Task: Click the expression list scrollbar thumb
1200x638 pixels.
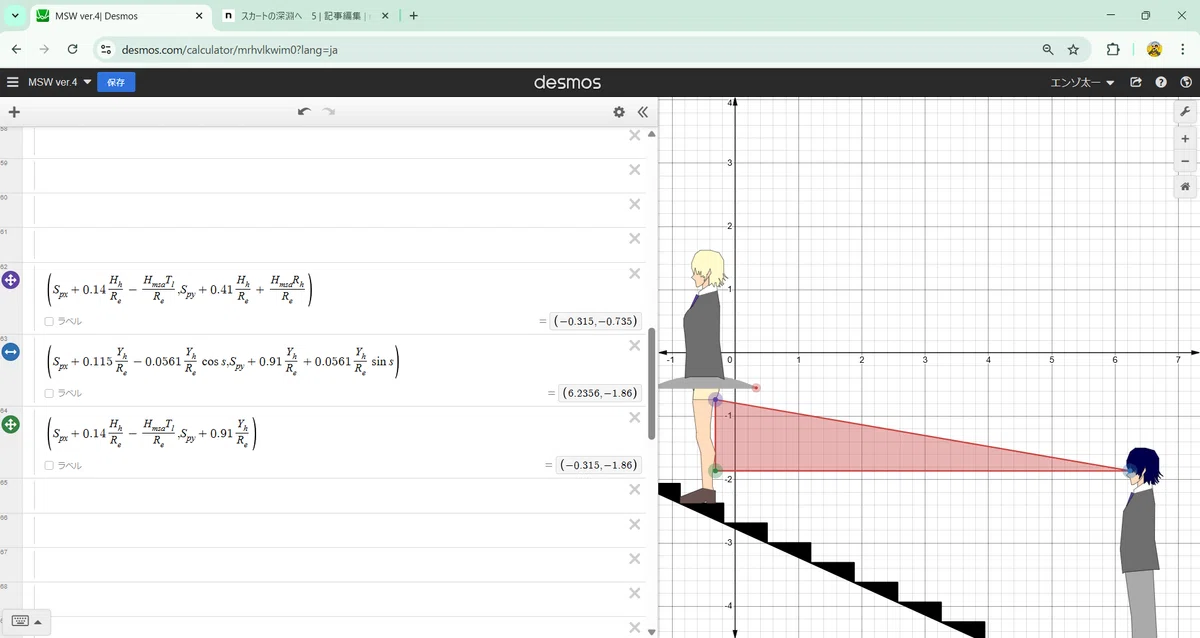Action: tap(652, 383)
